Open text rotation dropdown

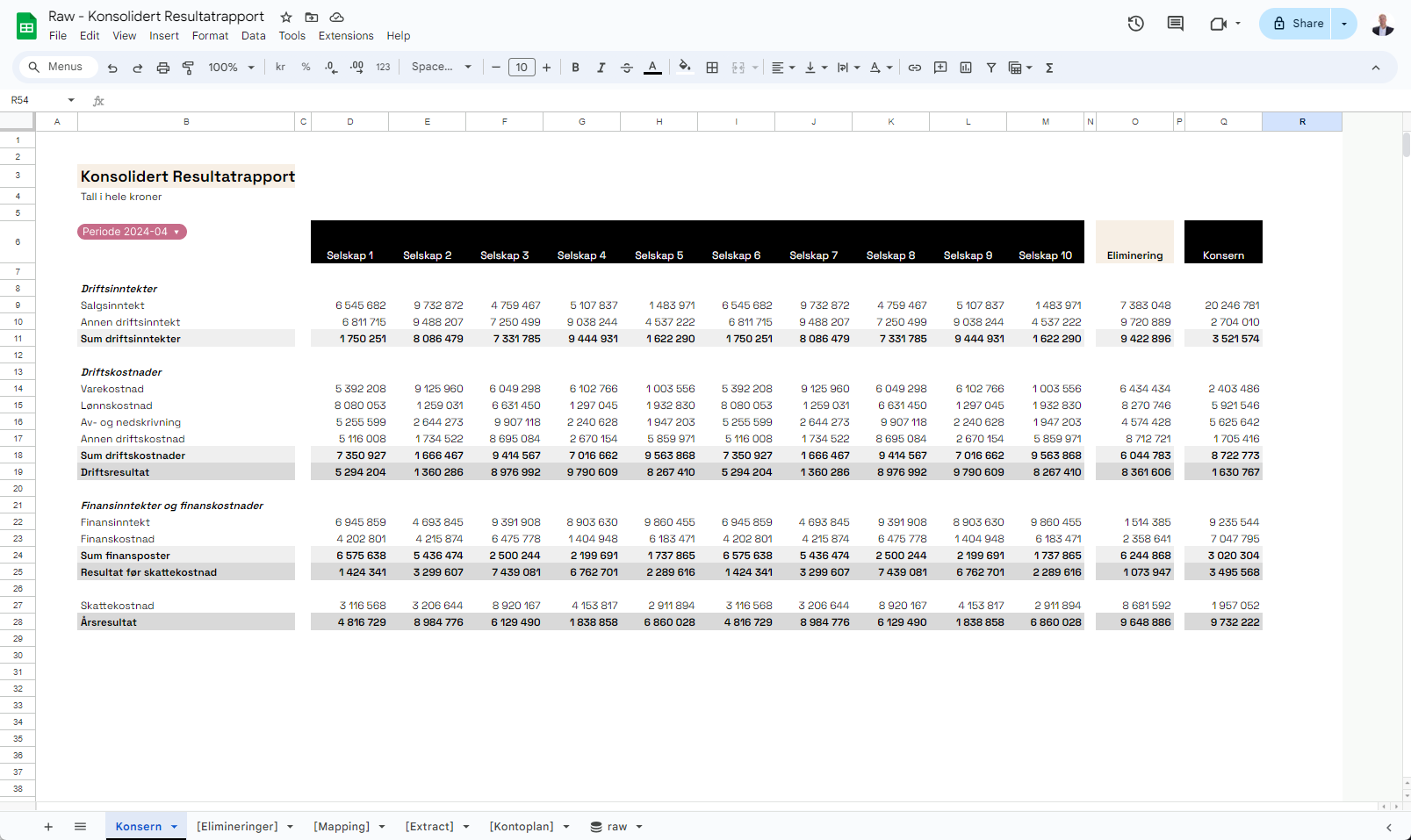(881, 68)
